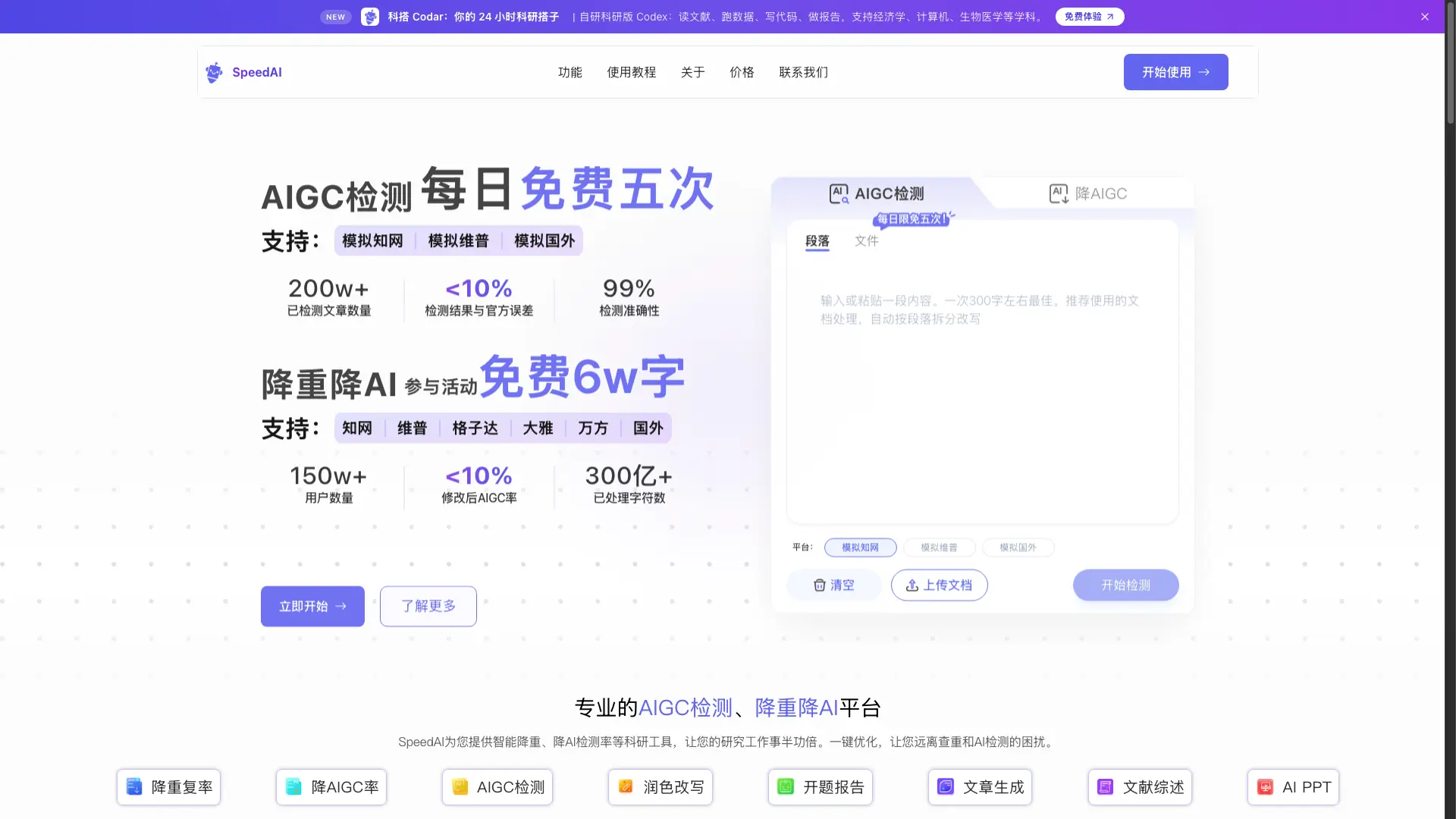Click the 开始使用 button in header
The height and width of the screenshot is (819, 1456).
(1176, 72)
